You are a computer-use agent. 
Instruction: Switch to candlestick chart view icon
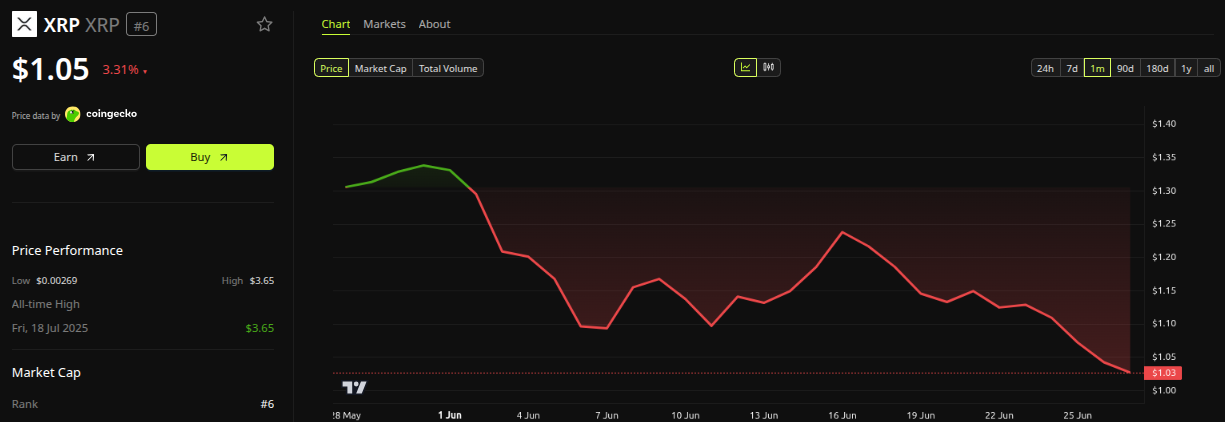coord(769,68)
